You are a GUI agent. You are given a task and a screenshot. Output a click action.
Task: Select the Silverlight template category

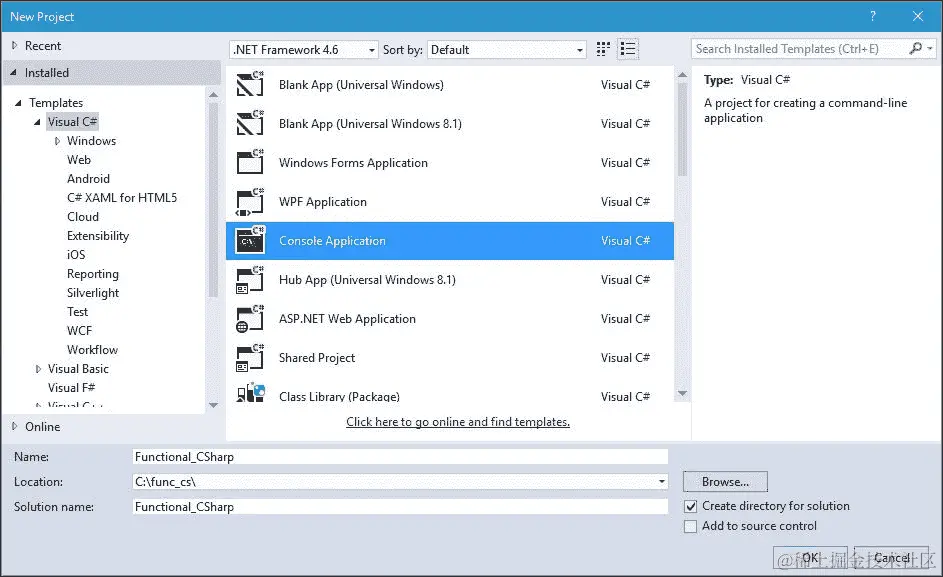click(x=93, y=292)
